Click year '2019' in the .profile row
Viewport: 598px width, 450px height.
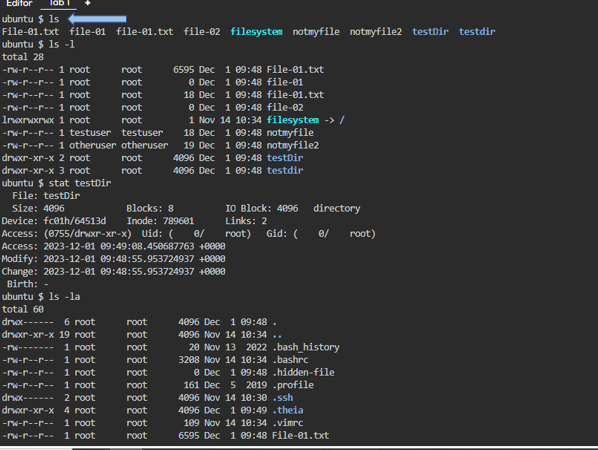[256, 385]
